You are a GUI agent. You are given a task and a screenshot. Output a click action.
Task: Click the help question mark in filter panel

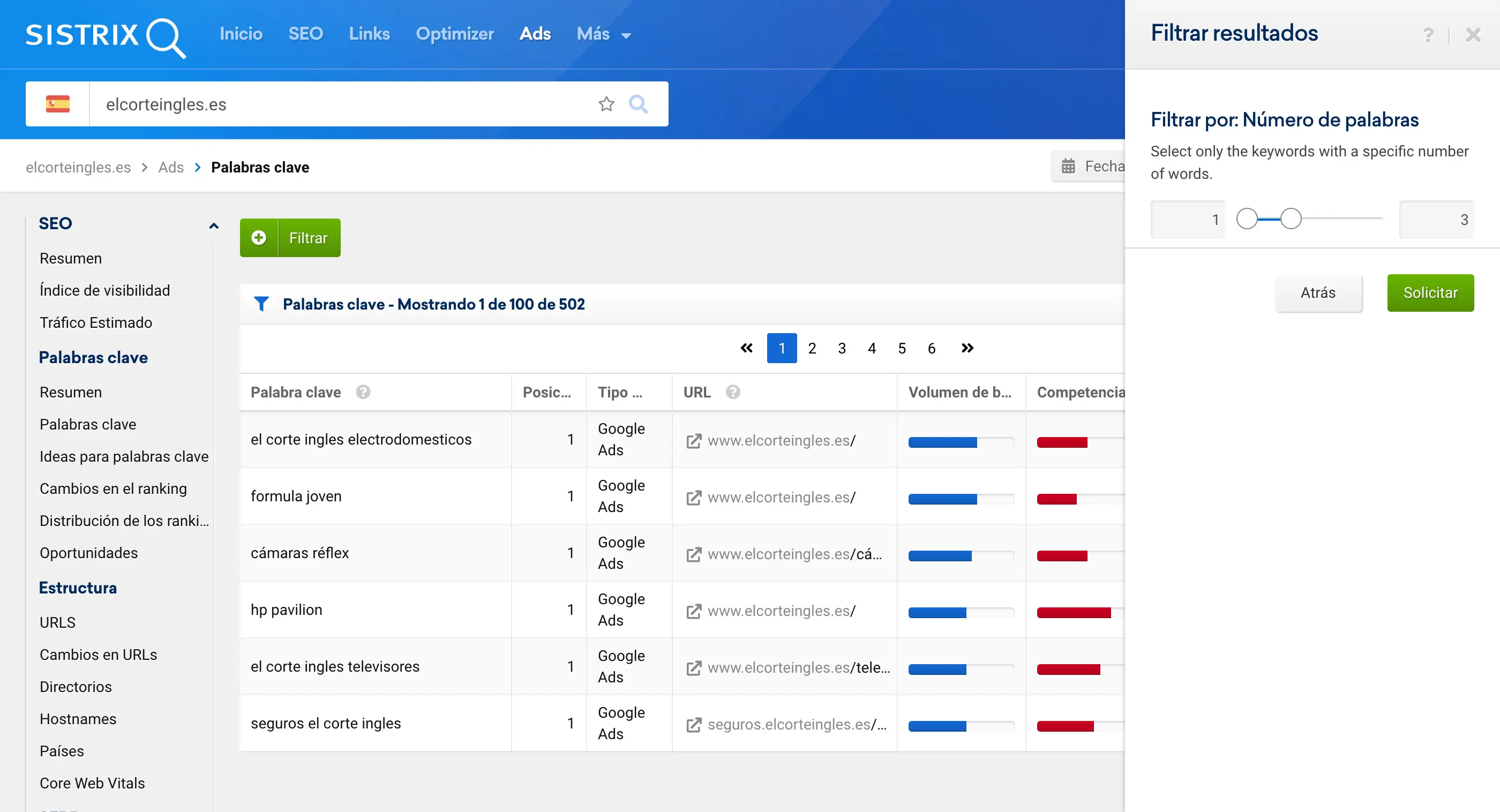pos(1428,35)
